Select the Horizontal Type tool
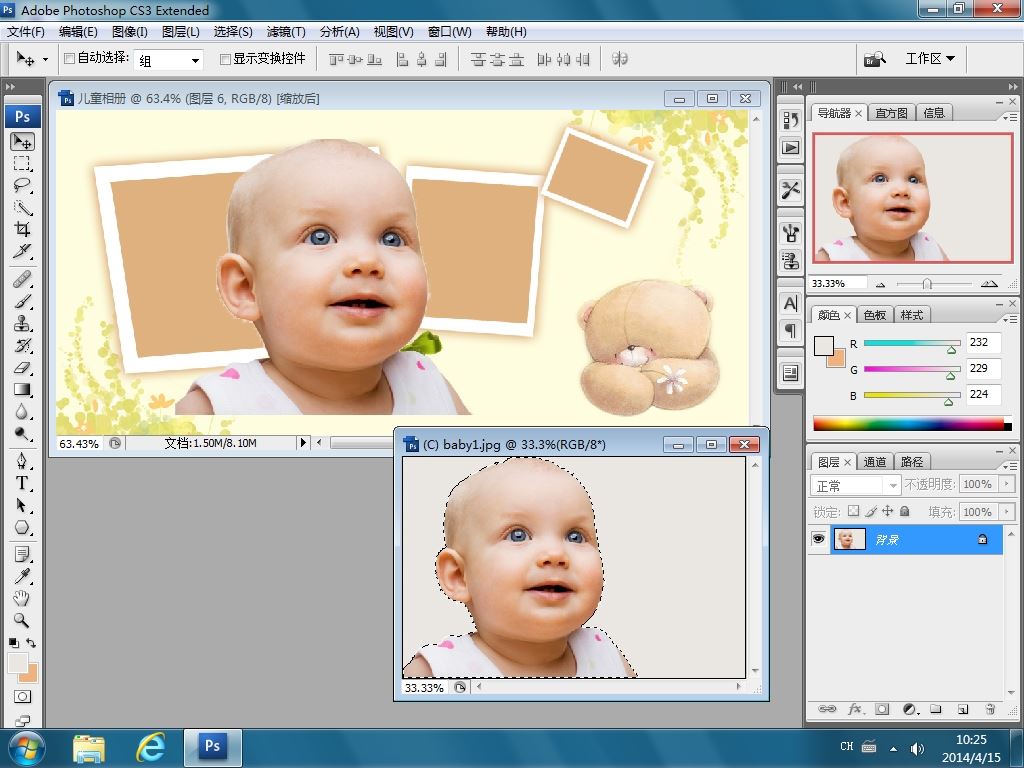 (x=22, y=483)
